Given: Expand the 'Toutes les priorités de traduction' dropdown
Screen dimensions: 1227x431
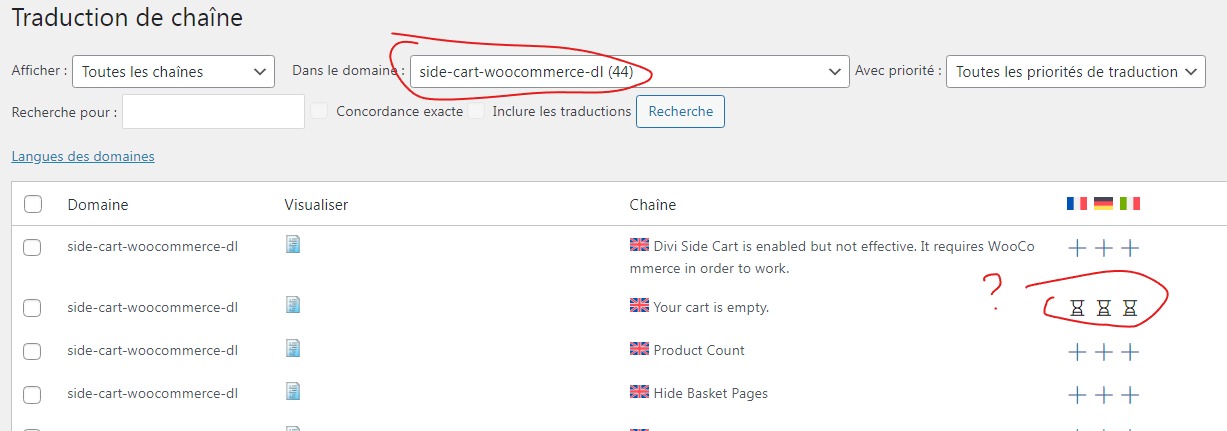Looking at the screenshot, I should pyautogui.click(x=1076, y=71).
